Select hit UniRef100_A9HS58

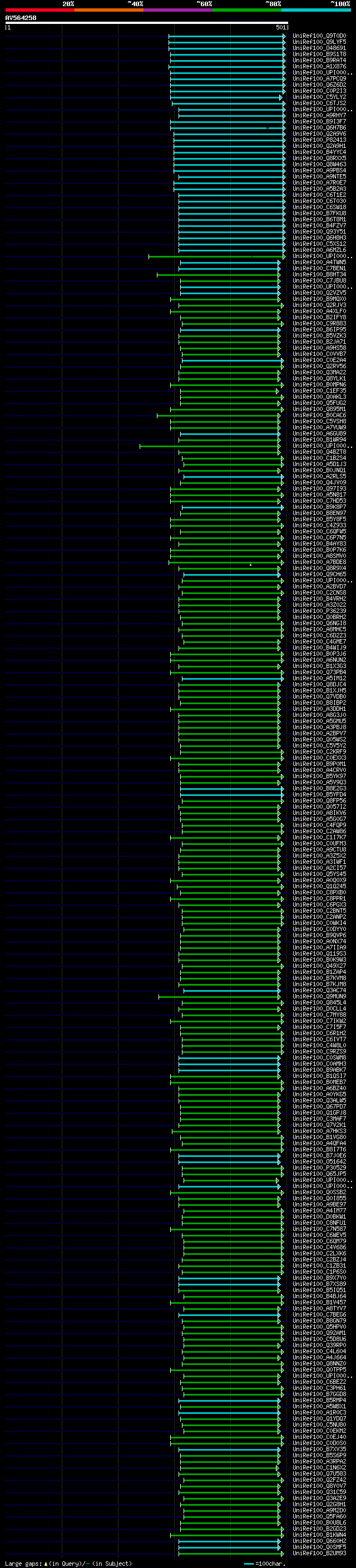[319, 348]
